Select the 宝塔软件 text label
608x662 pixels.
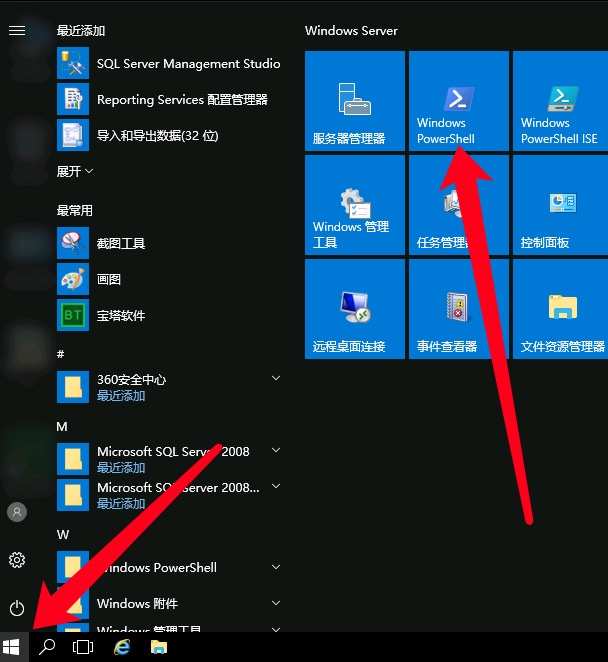point(121,315)
